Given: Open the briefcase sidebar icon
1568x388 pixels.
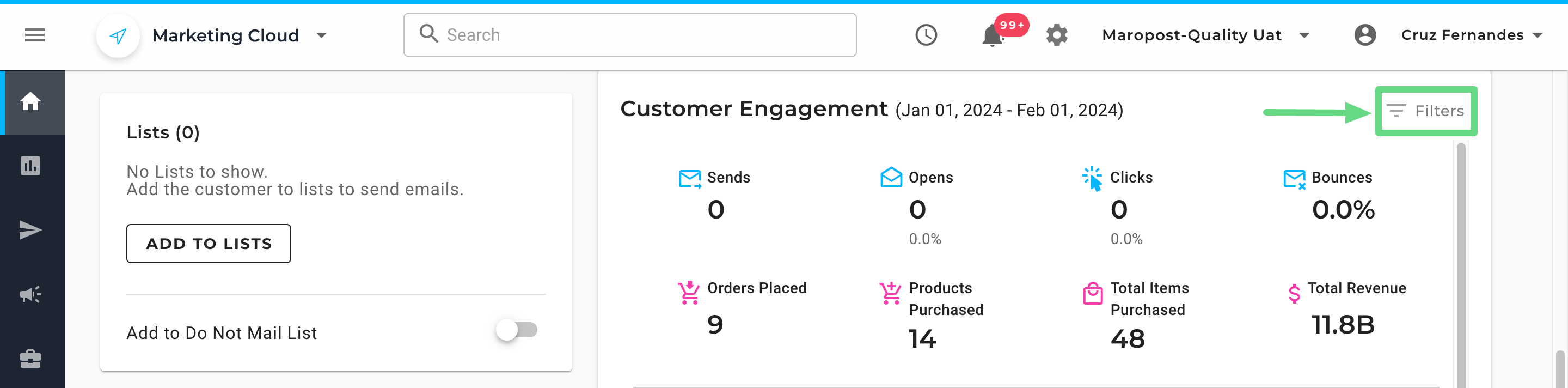Looking at the screenshot, I should 30,359.
